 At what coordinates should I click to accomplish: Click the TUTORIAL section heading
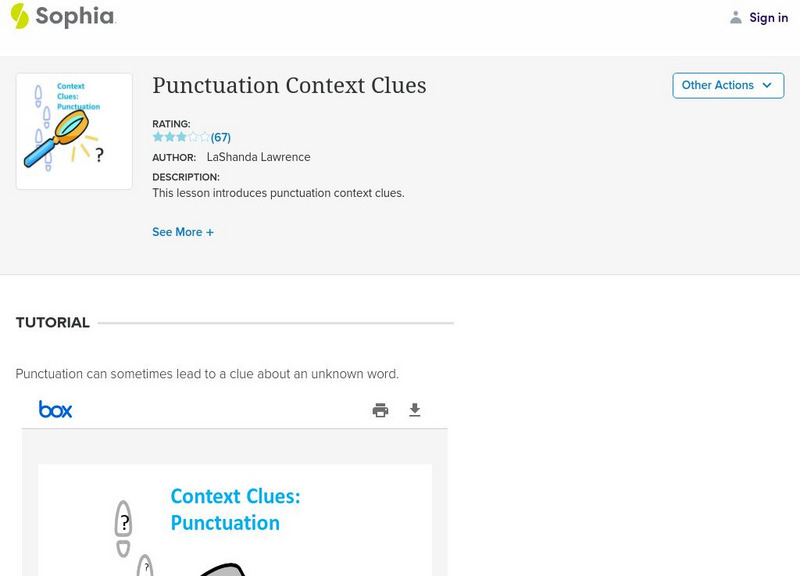click(x=53, y=323)
